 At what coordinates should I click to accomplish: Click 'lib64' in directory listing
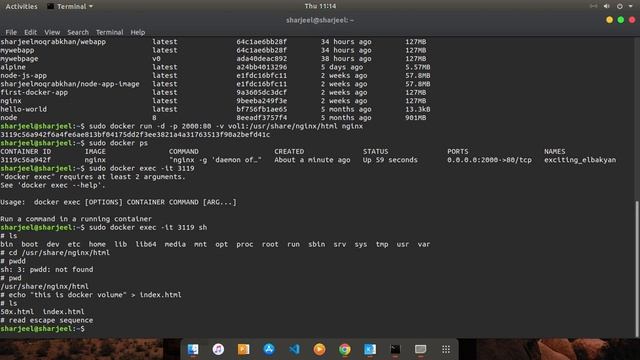tap(146, 244)
